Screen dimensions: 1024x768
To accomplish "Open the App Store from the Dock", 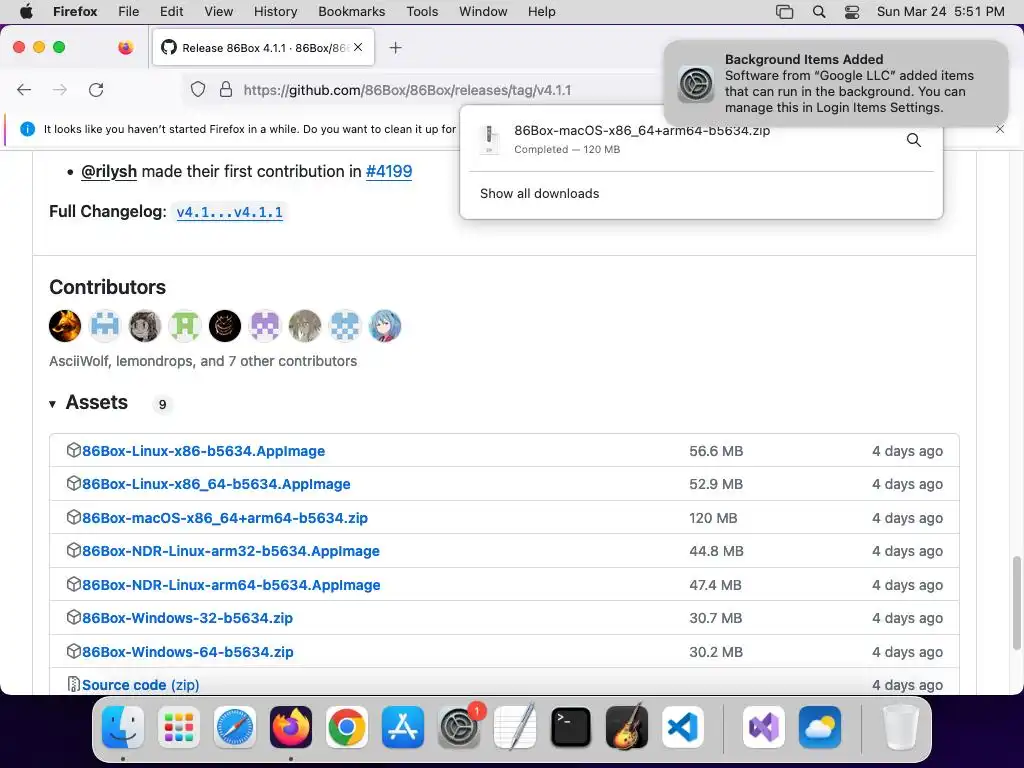I will (x=403, y=727).
